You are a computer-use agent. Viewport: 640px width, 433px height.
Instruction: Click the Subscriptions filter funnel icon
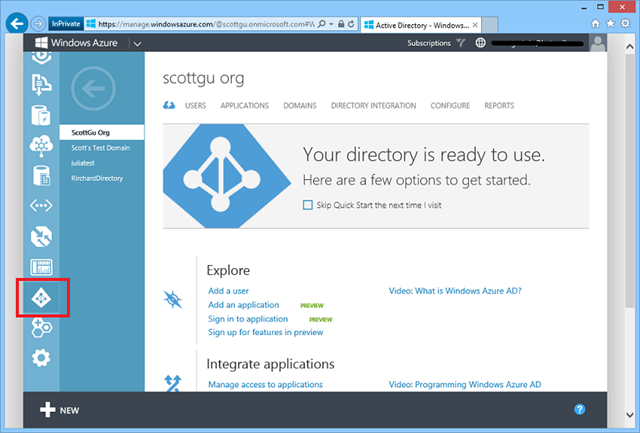[461, 43]
